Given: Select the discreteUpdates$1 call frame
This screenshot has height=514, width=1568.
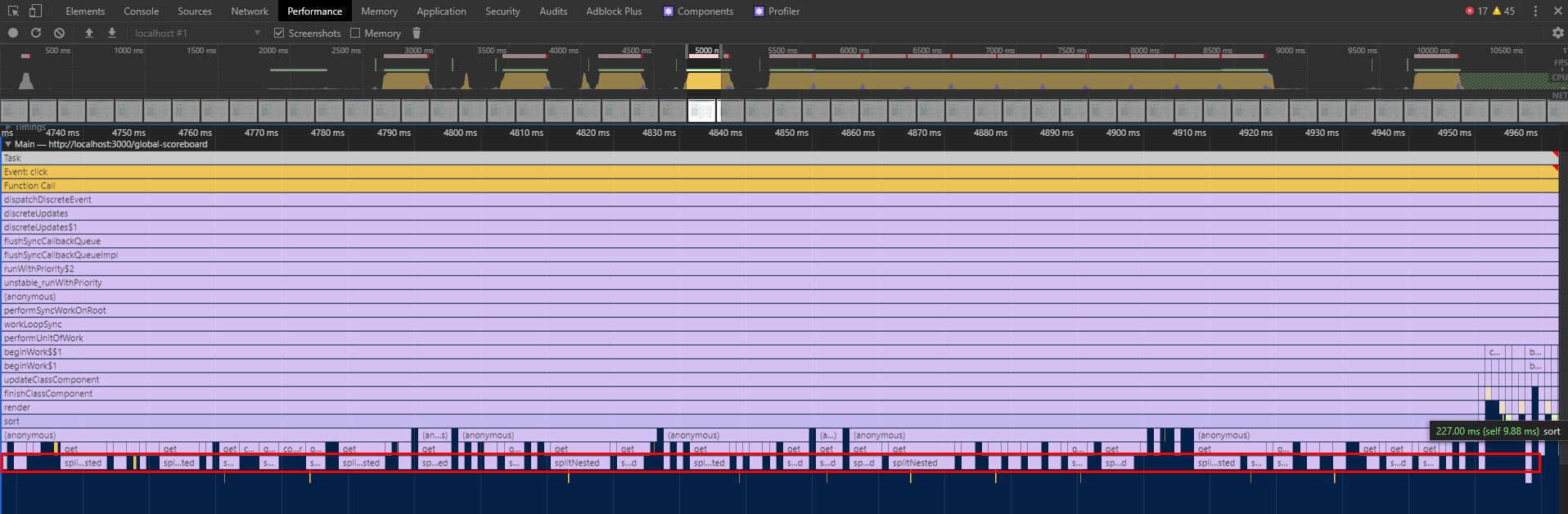Looking at the screenshot, I should (x=779, y=228).
